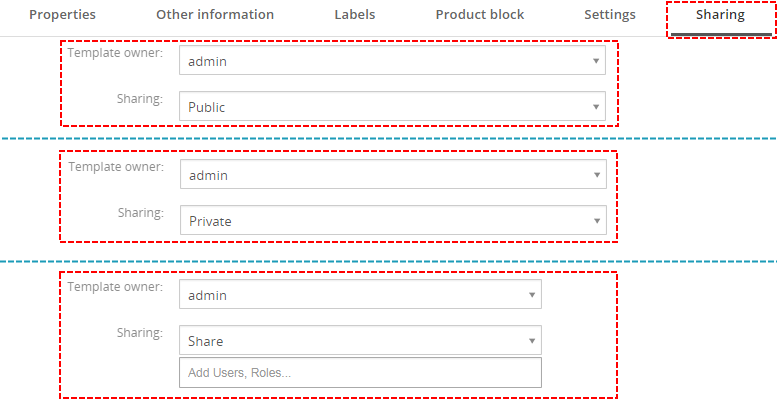
Task: Open Template owner dropdown above Public sharing
Action: [392, 61]
